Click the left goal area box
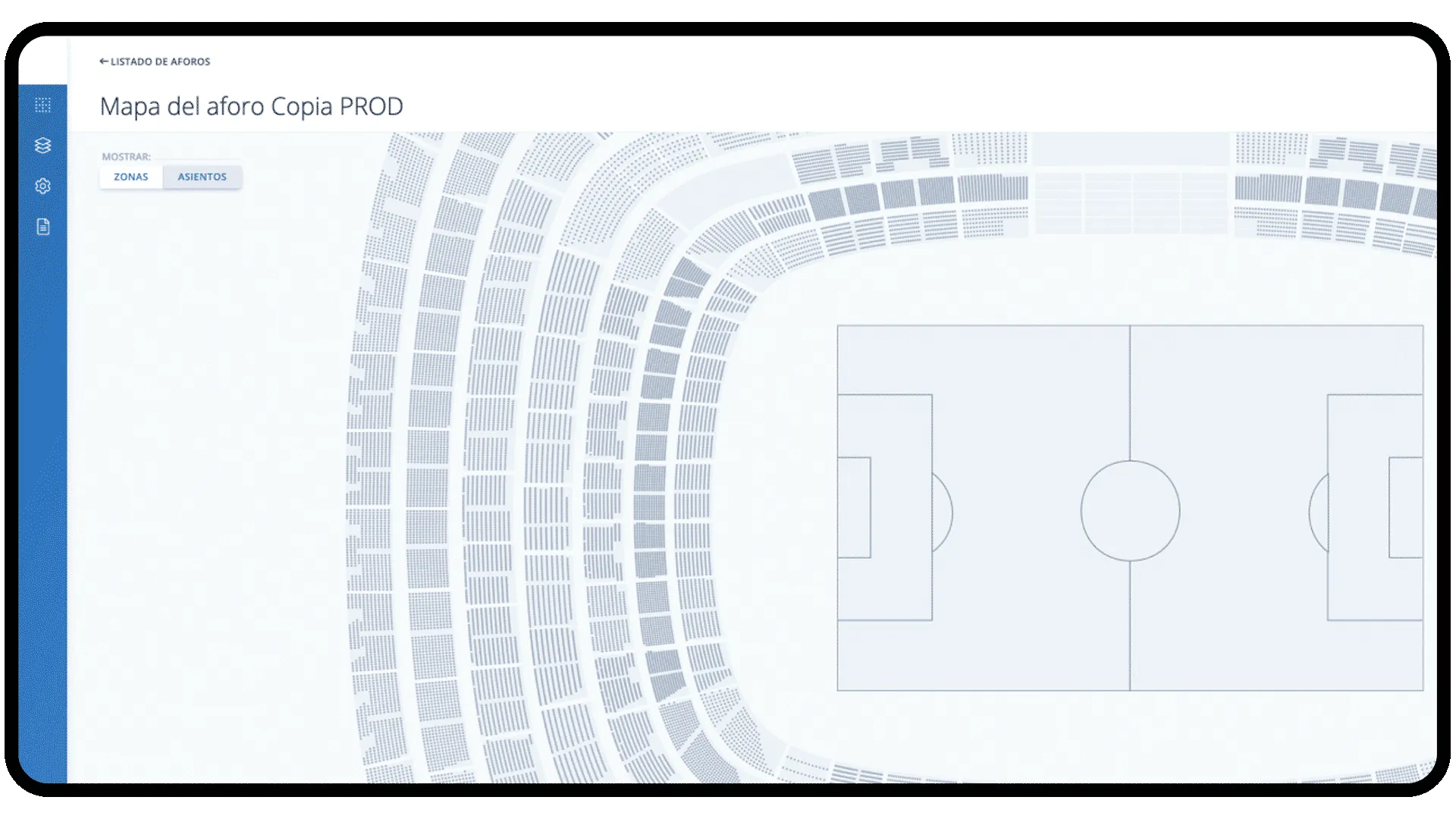Image resolution: width=1456 pixels, height=819 pixels. tap(854, 507)
